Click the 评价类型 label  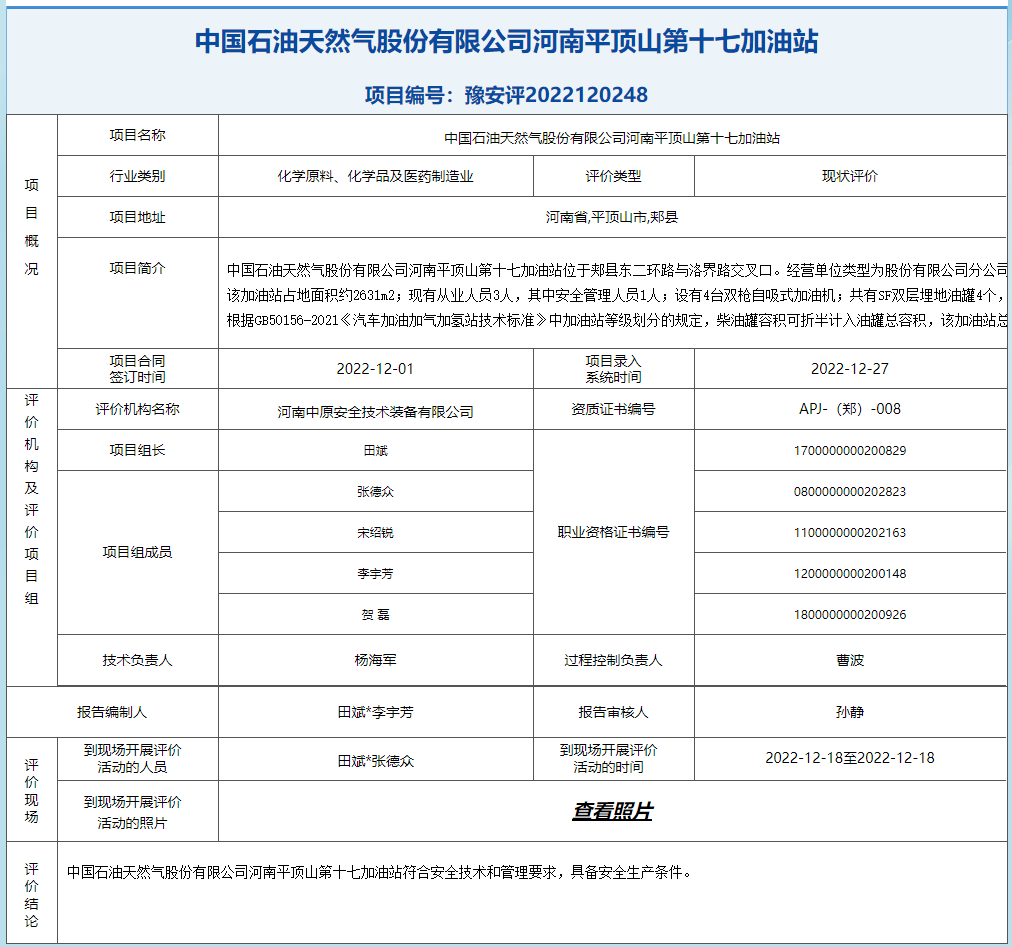click(x=613, y=176)
